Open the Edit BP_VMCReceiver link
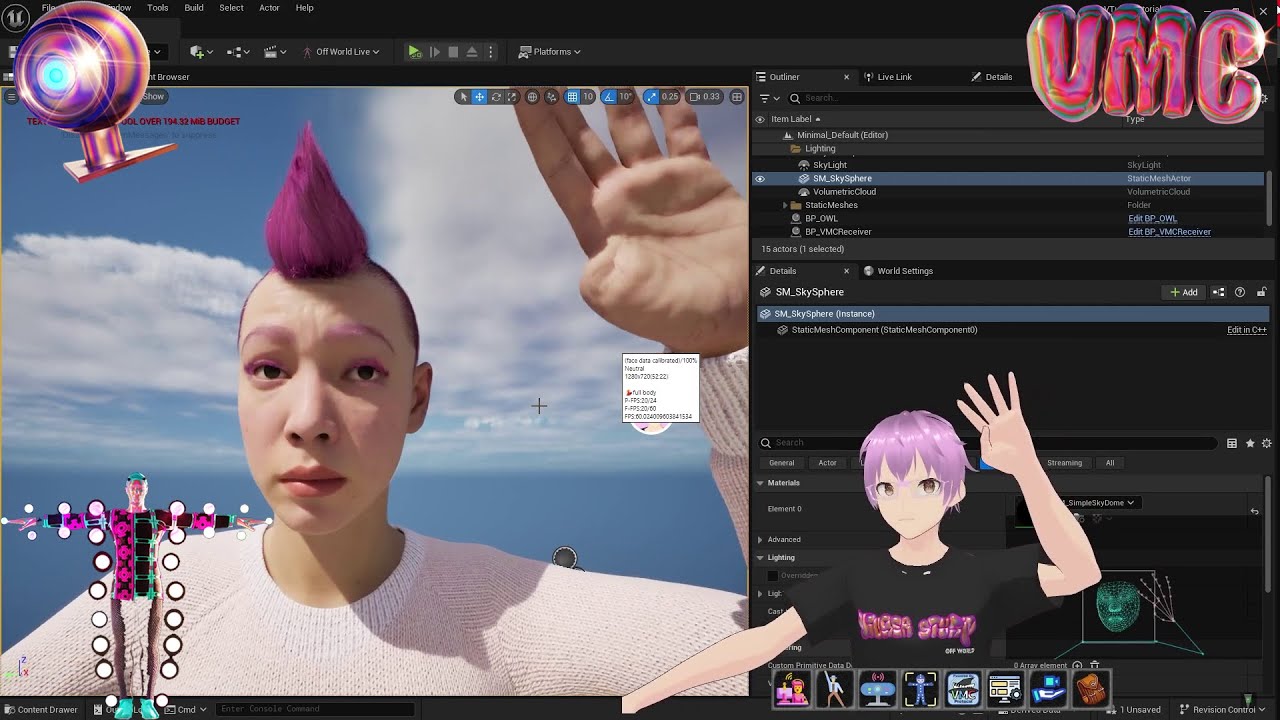 (x=1169, y=232)
